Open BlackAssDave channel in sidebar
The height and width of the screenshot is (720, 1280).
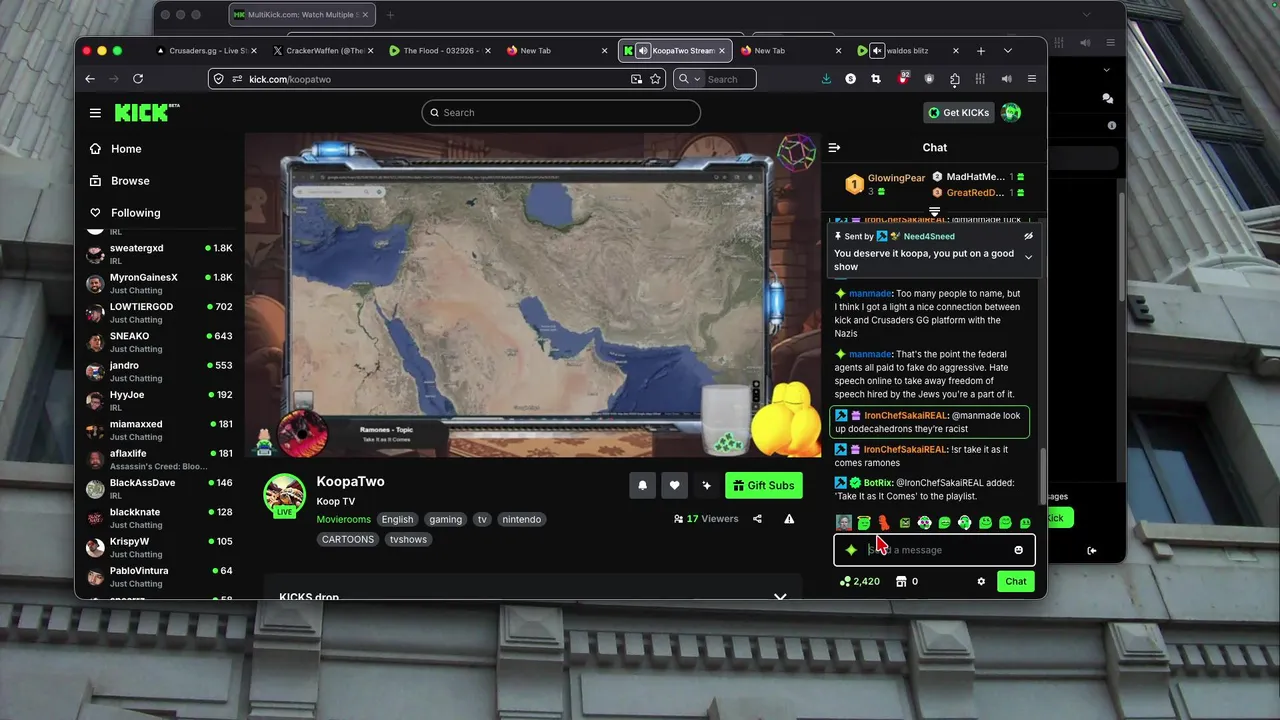point(160,489)
